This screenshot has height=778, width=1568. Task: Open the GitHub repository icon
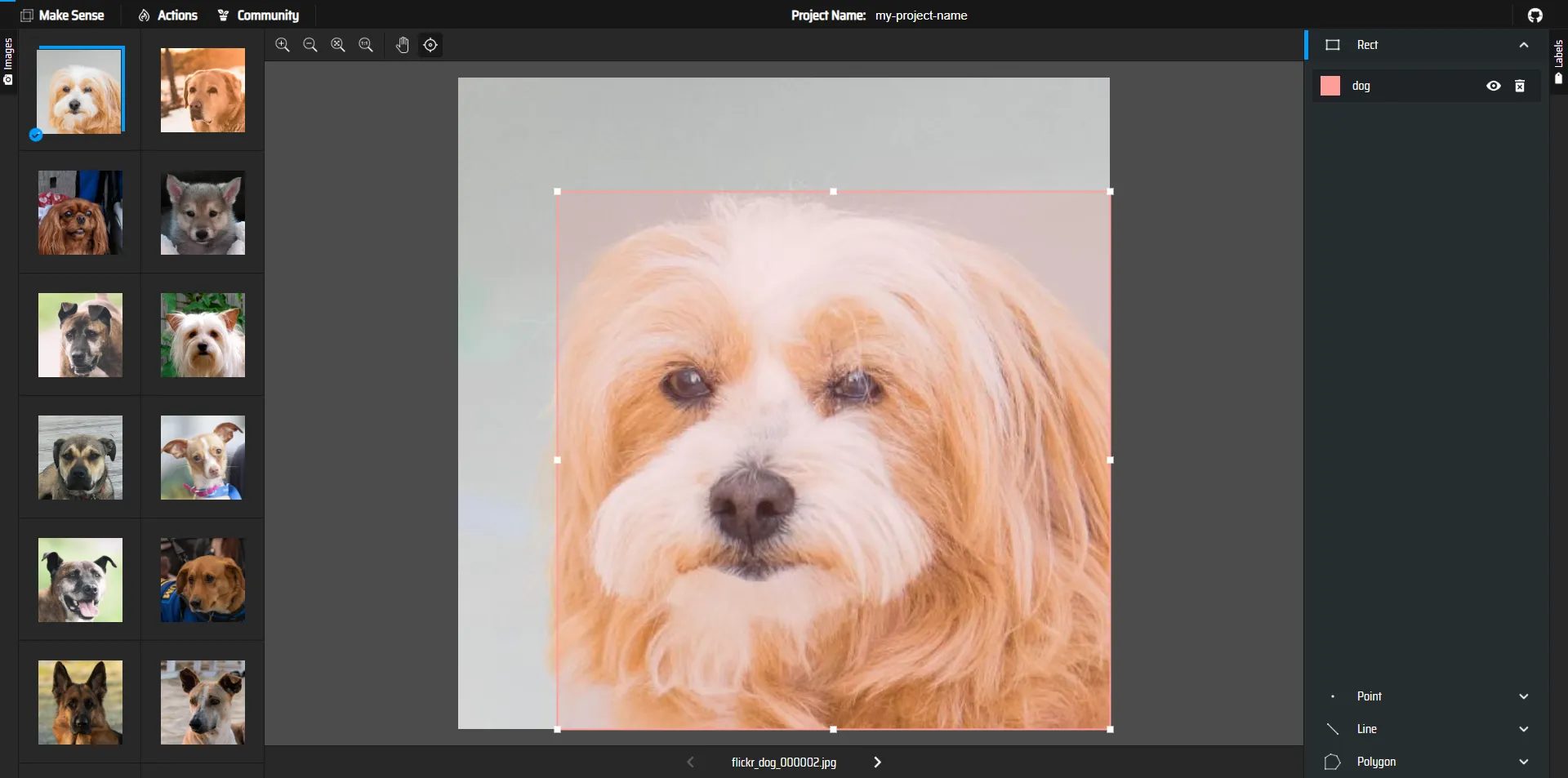1535,16
